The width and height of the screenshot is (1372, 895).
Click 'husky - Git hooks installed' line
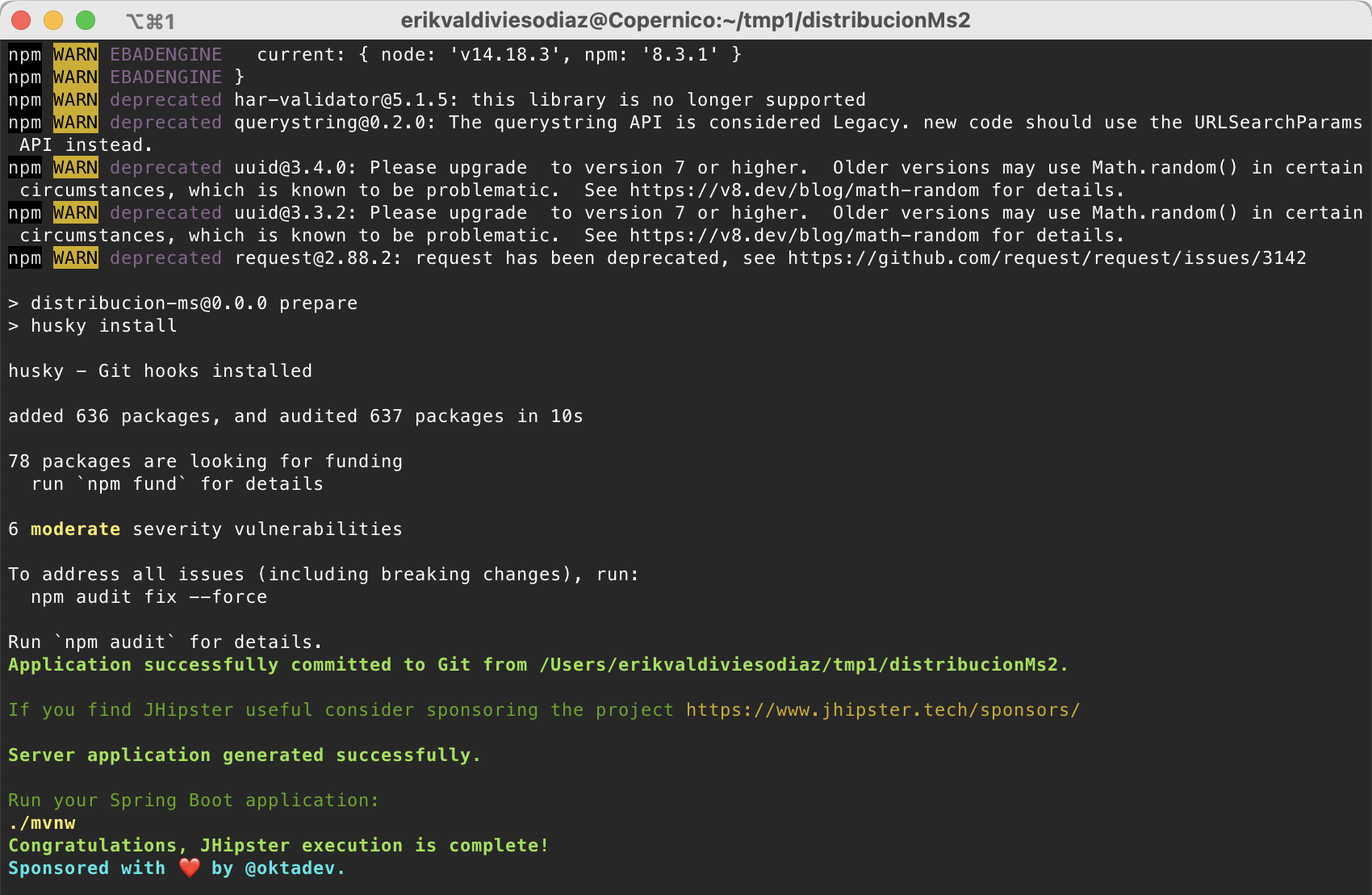click(160, 371)
